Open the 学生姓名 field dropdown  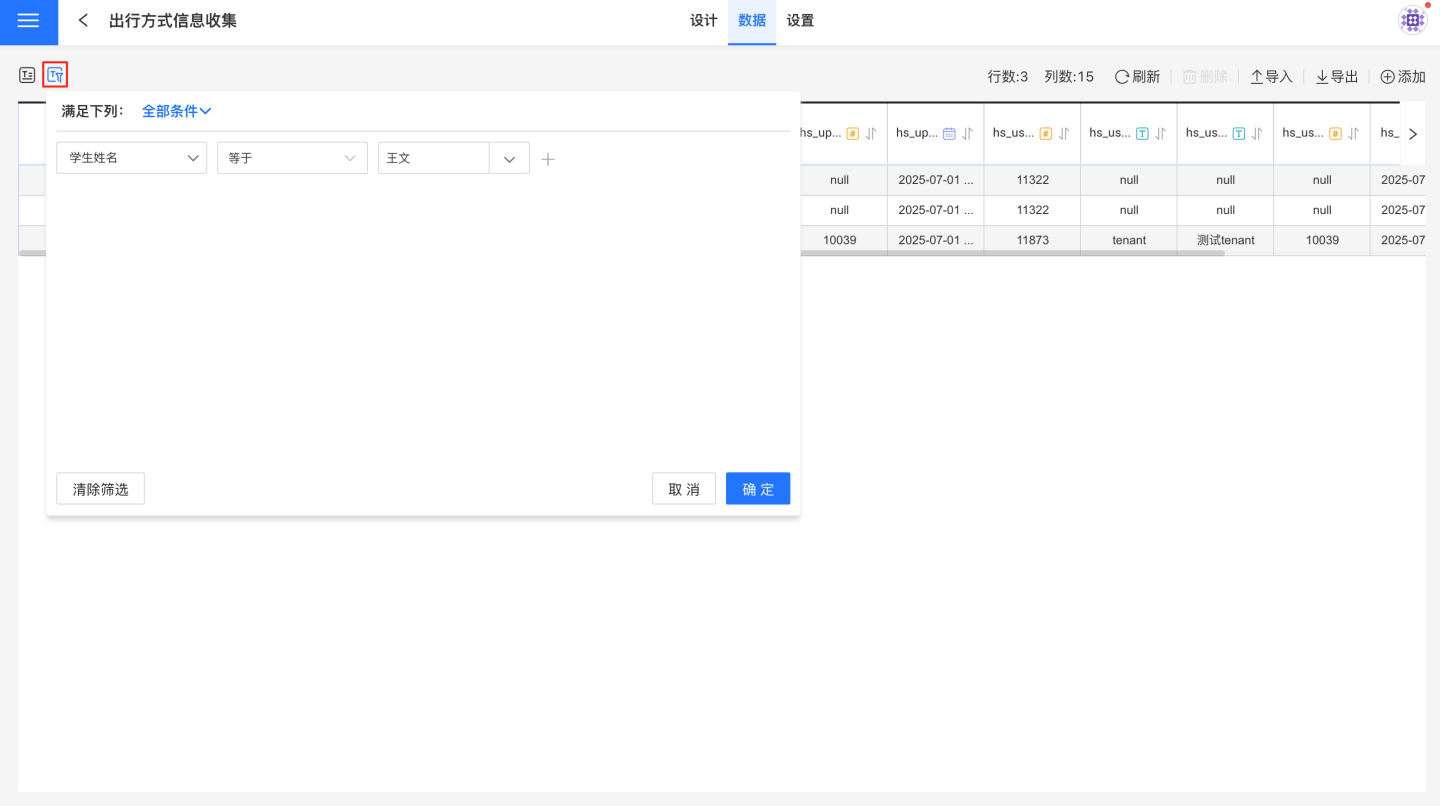(131, 158)
